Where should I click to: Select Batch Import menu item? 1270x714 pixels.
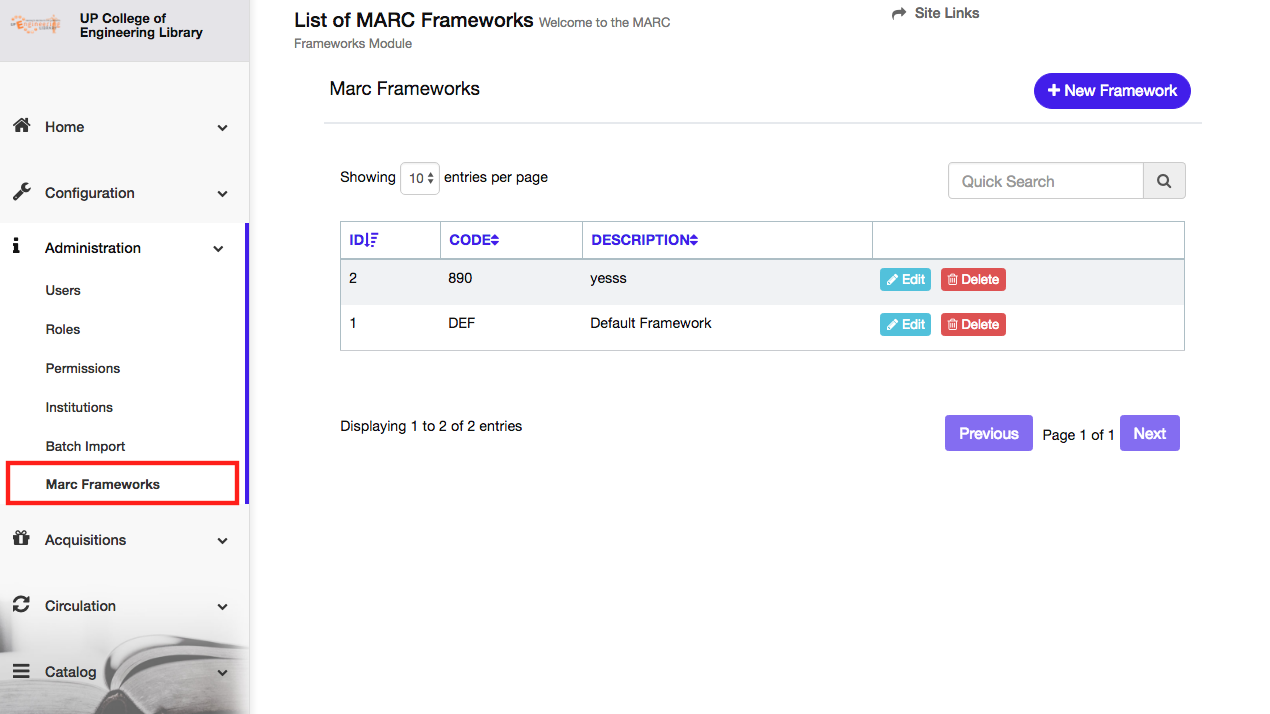tap(85, 446)
